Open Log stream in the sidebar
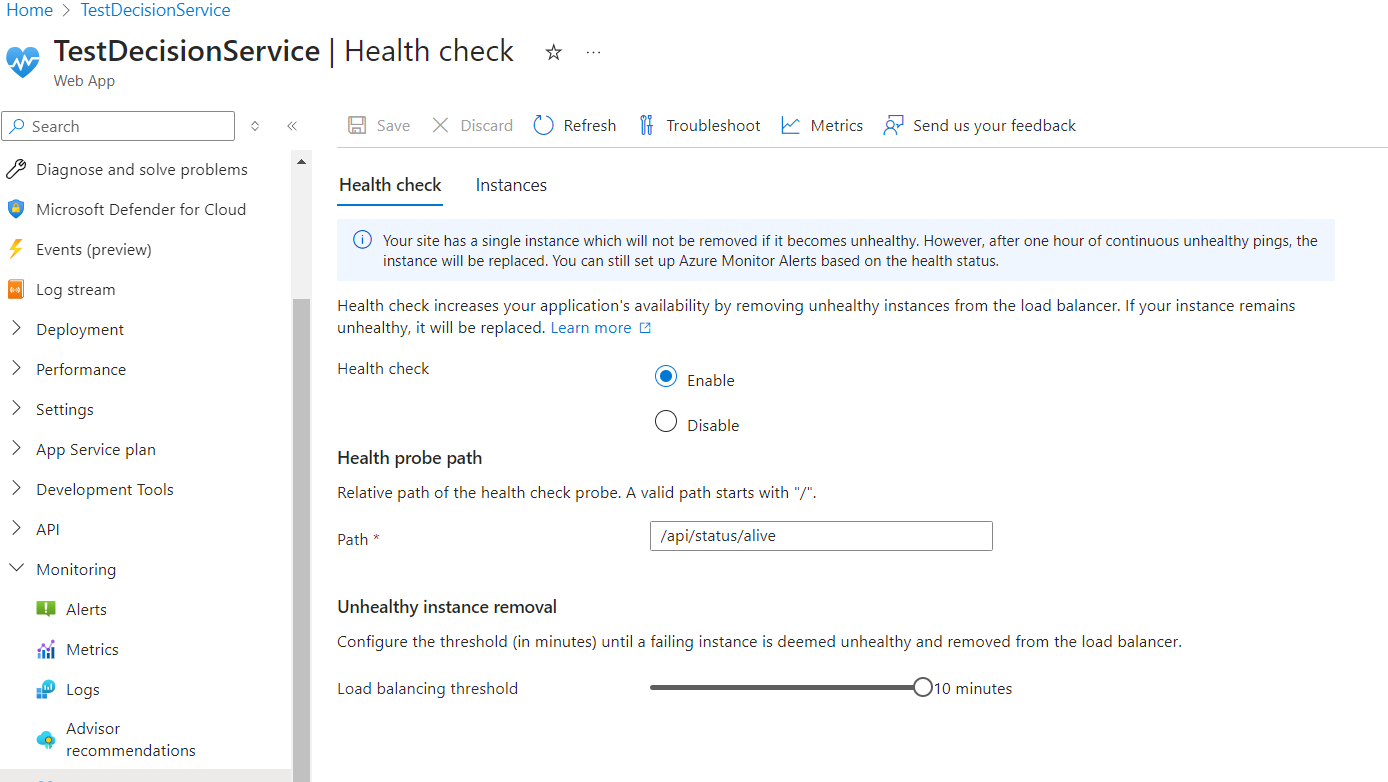1388x782 pixels. click(77, 289)
